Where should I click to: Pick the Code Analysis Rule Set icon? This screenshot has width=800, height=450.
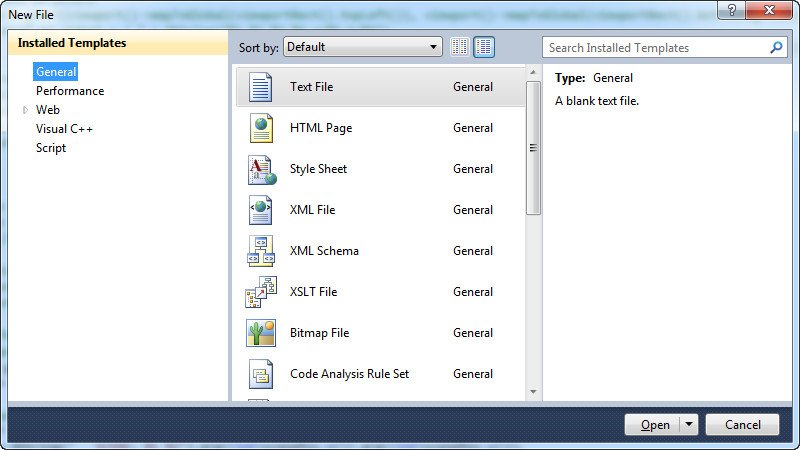click(261, 374)
